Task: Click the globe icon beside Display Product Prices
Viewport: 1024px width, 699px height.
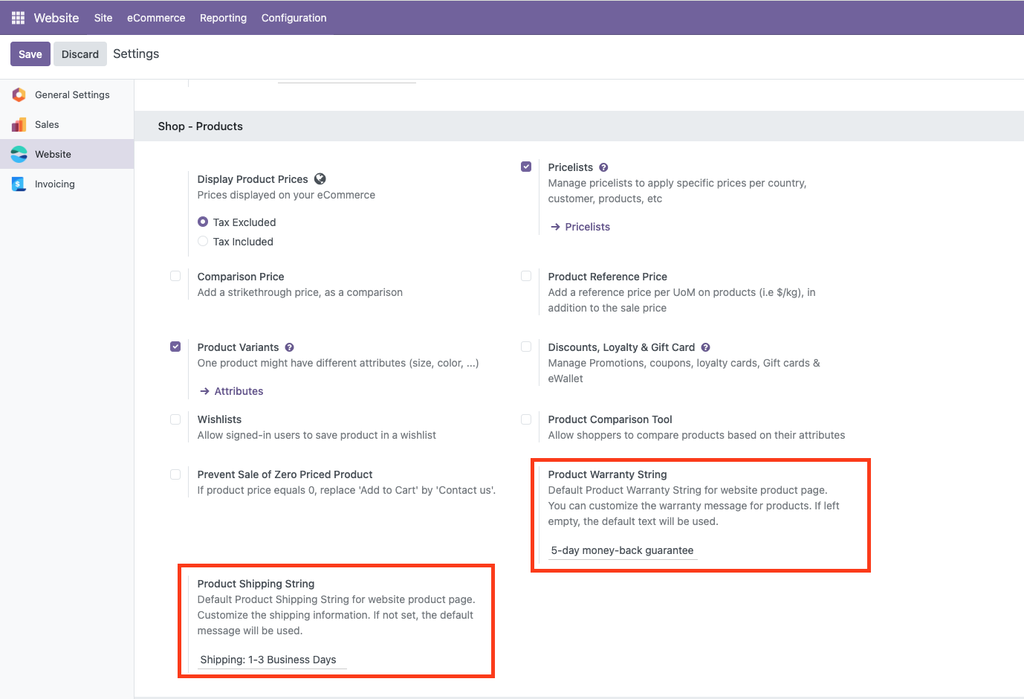Action: pyautogui.click(x=320, y=179)
